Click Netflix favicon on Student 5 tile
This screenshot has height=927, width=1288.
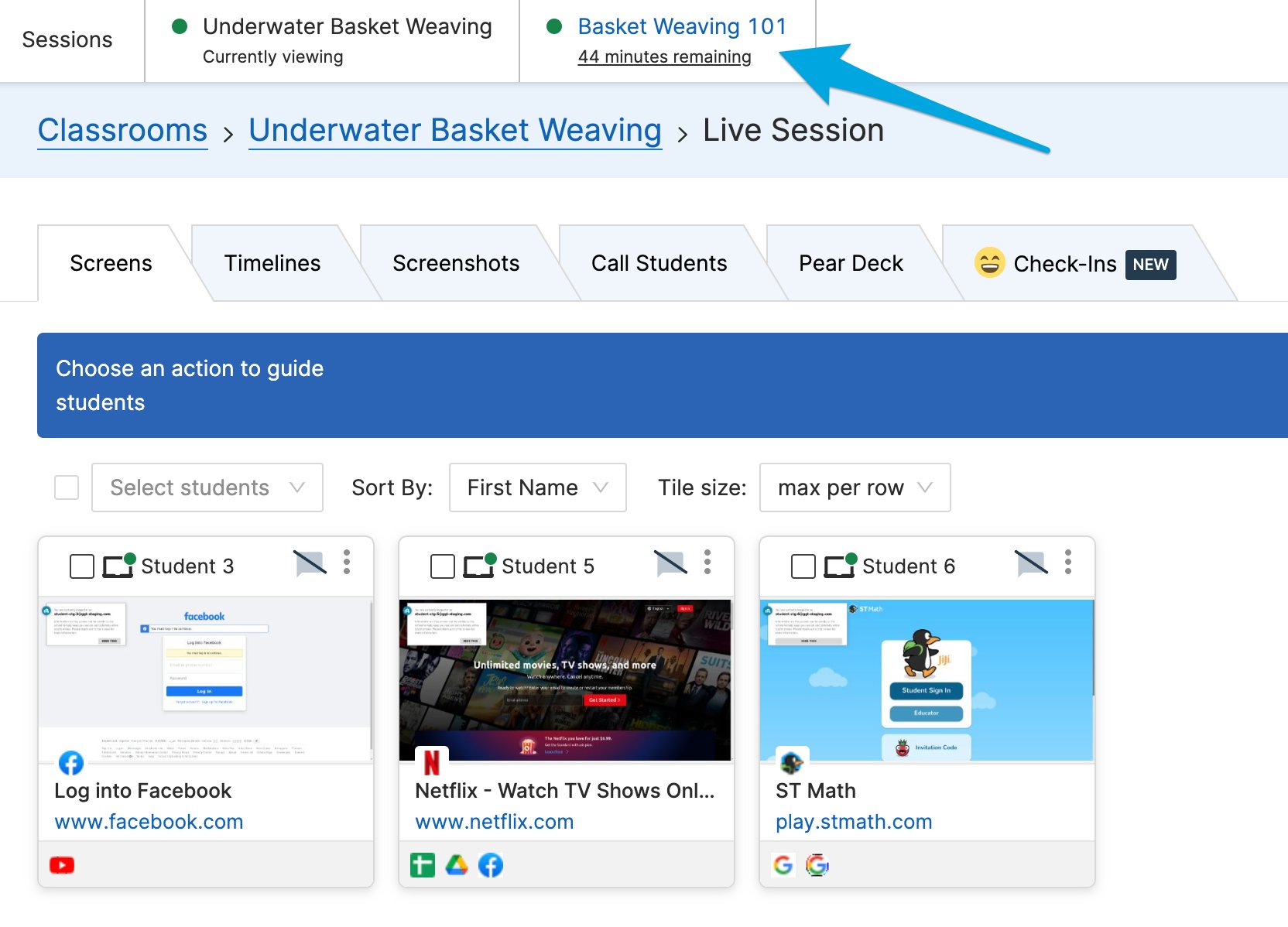(x=432, y=763)
